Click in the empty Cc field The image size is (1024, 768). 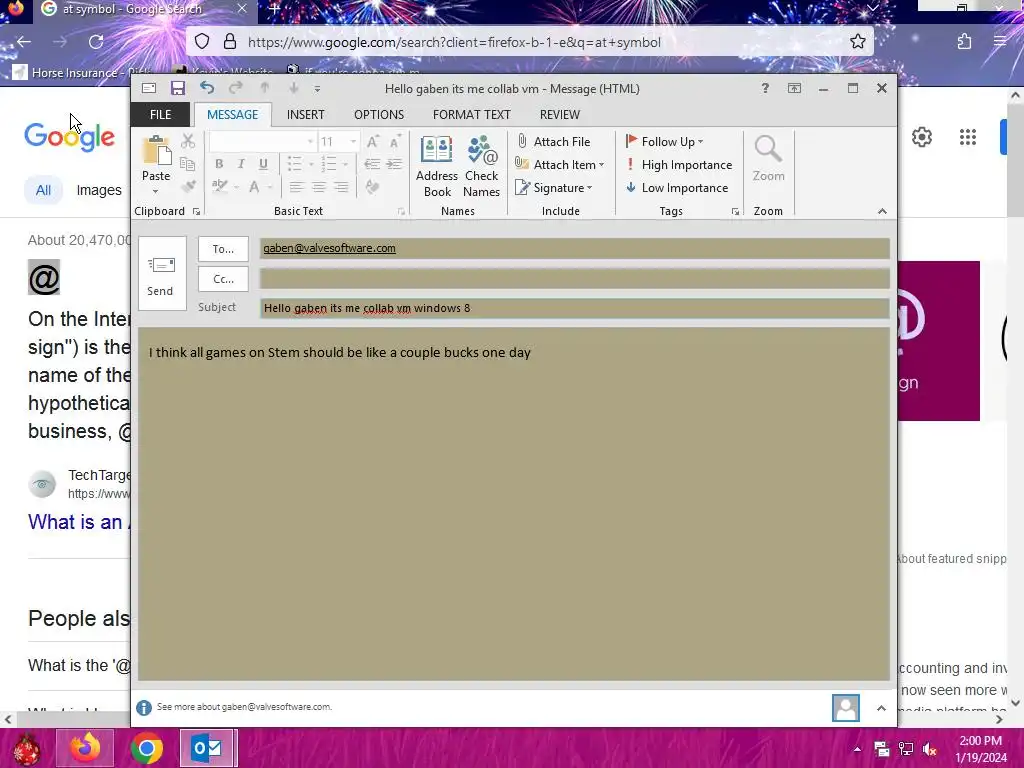(x=575, y=279)
